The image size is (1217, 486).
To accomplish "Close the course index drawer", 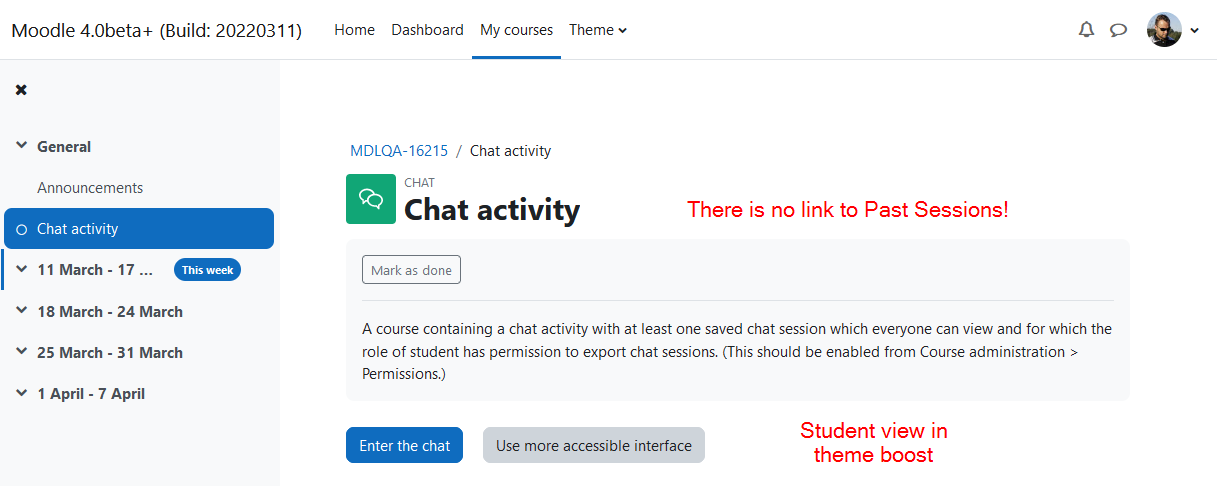I will coord(21,90).
